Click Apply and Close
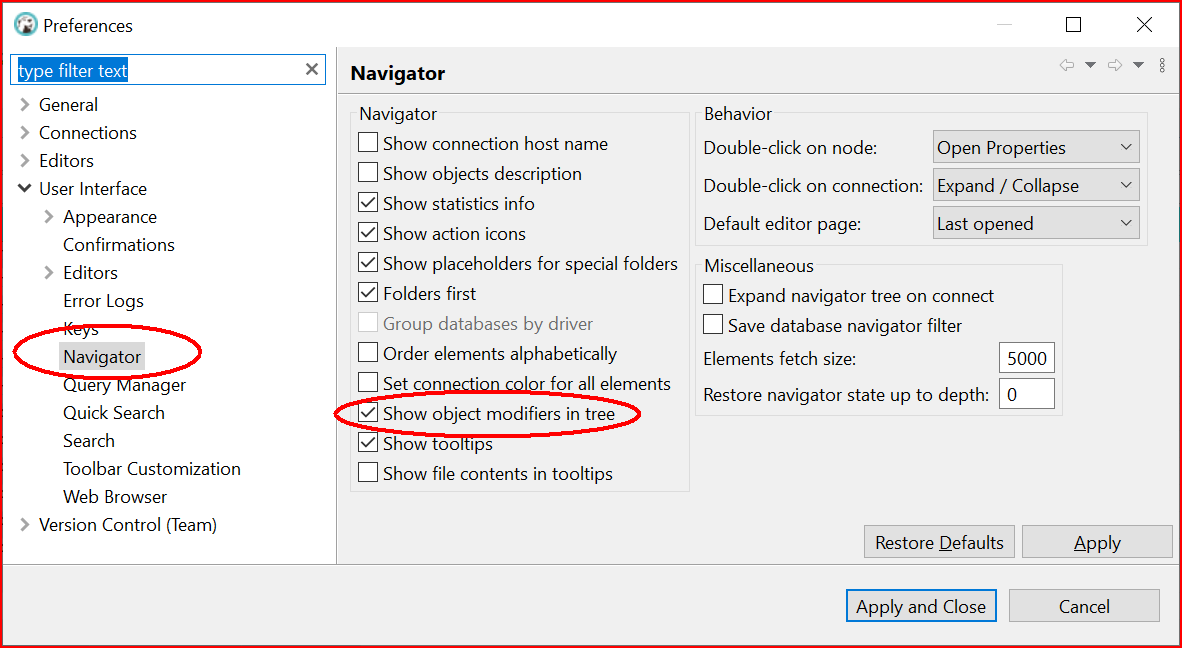 (x=920, y=605)
